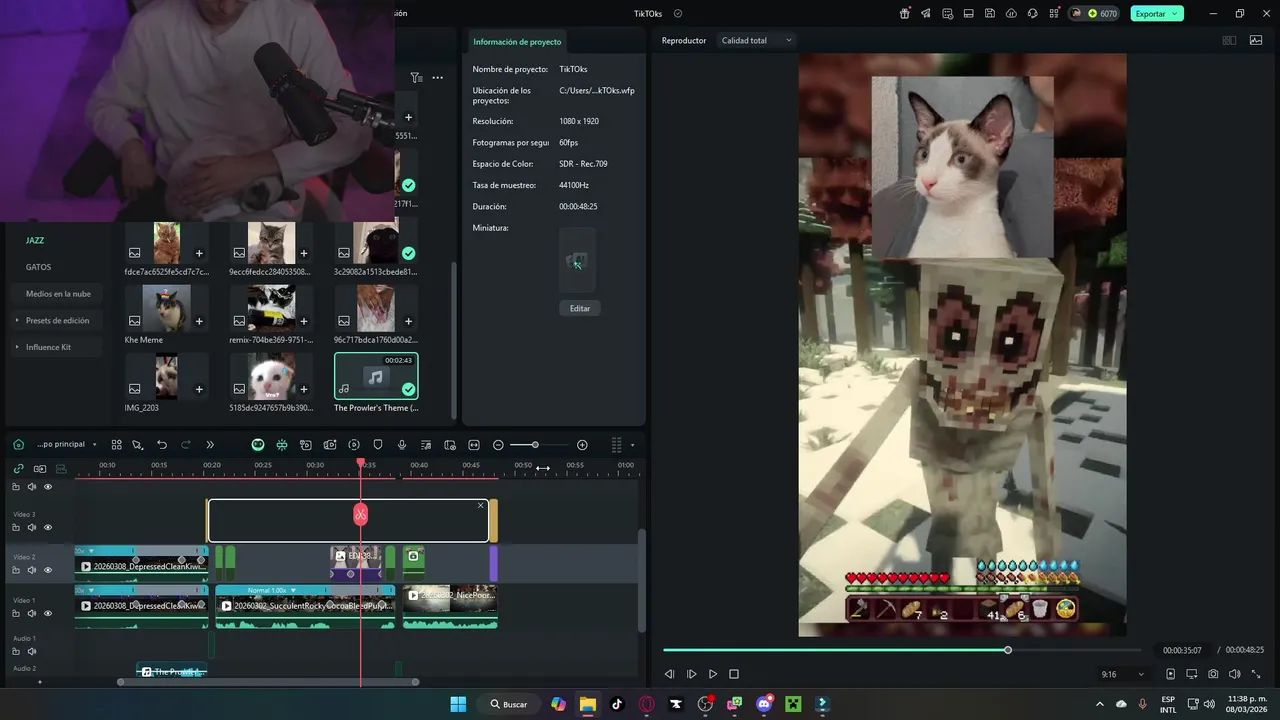
Task: Click the undo arrow in timeline toolbar
Action: coord(162,444)
